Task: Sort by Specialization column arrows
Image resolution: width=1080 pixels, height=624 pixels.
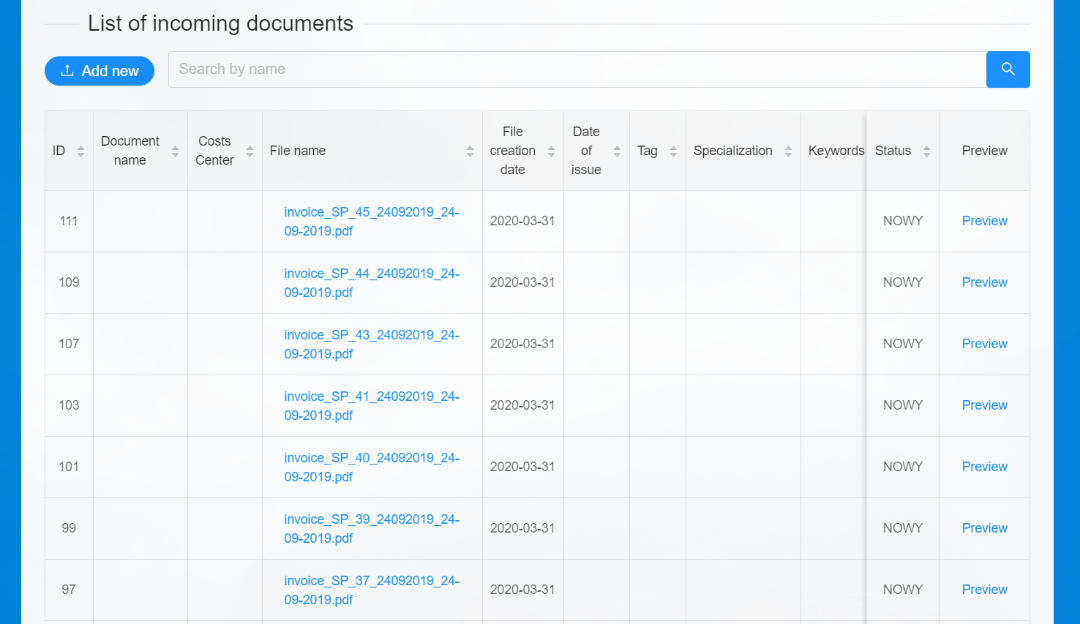Action: 788,151
